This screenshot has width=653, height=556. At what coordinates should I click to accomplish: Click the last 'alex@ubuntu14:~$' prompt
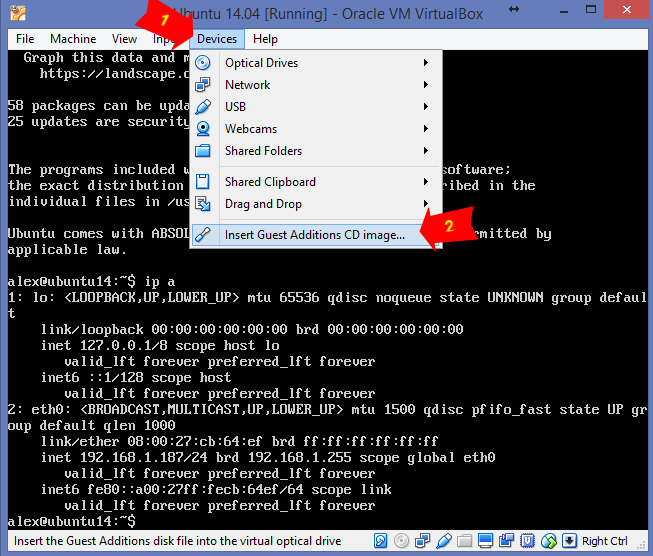tap(71, 521)
